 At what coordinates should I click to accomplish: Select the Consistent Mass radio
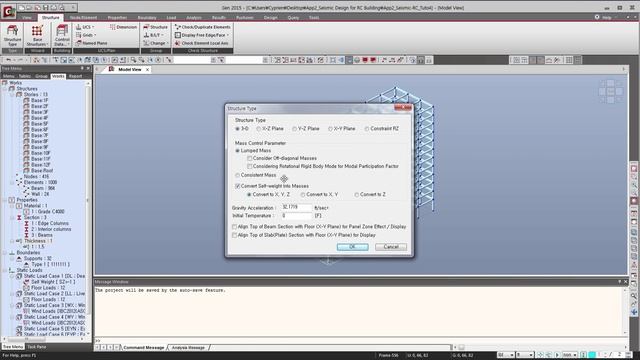[x=238, y=176]
